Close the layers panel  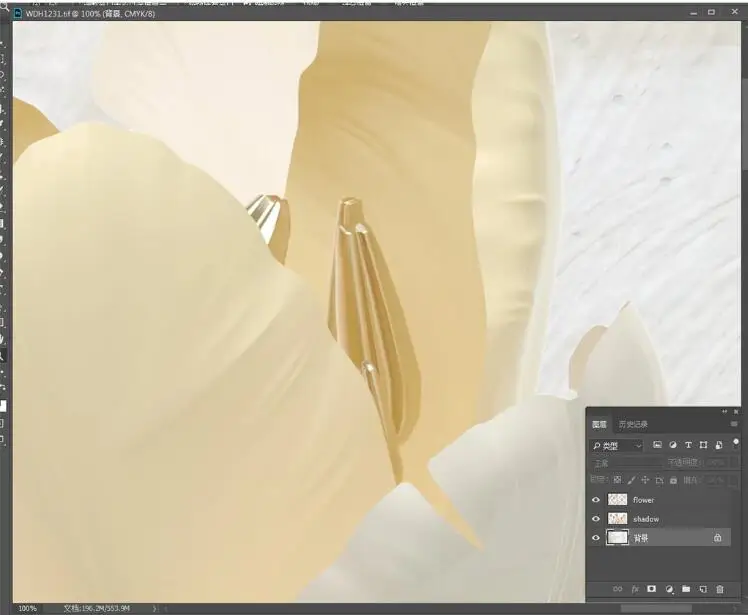tap(736, 411)
